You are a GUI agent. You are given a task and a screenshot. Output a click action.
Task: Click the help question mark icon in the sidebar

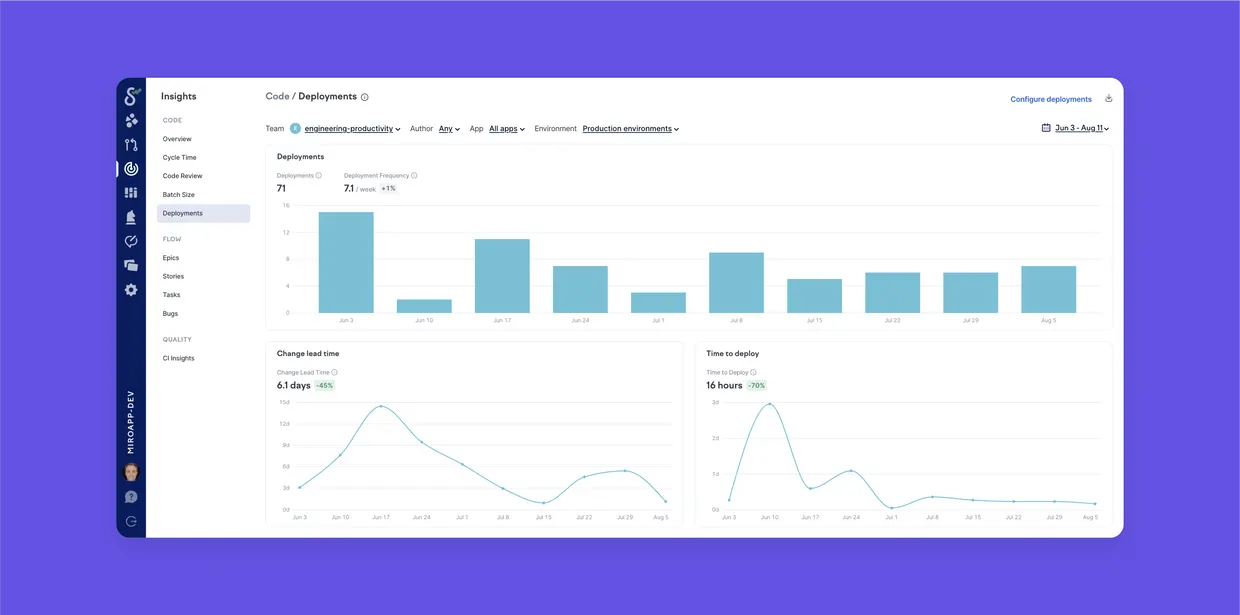click(x=131, y=497)
